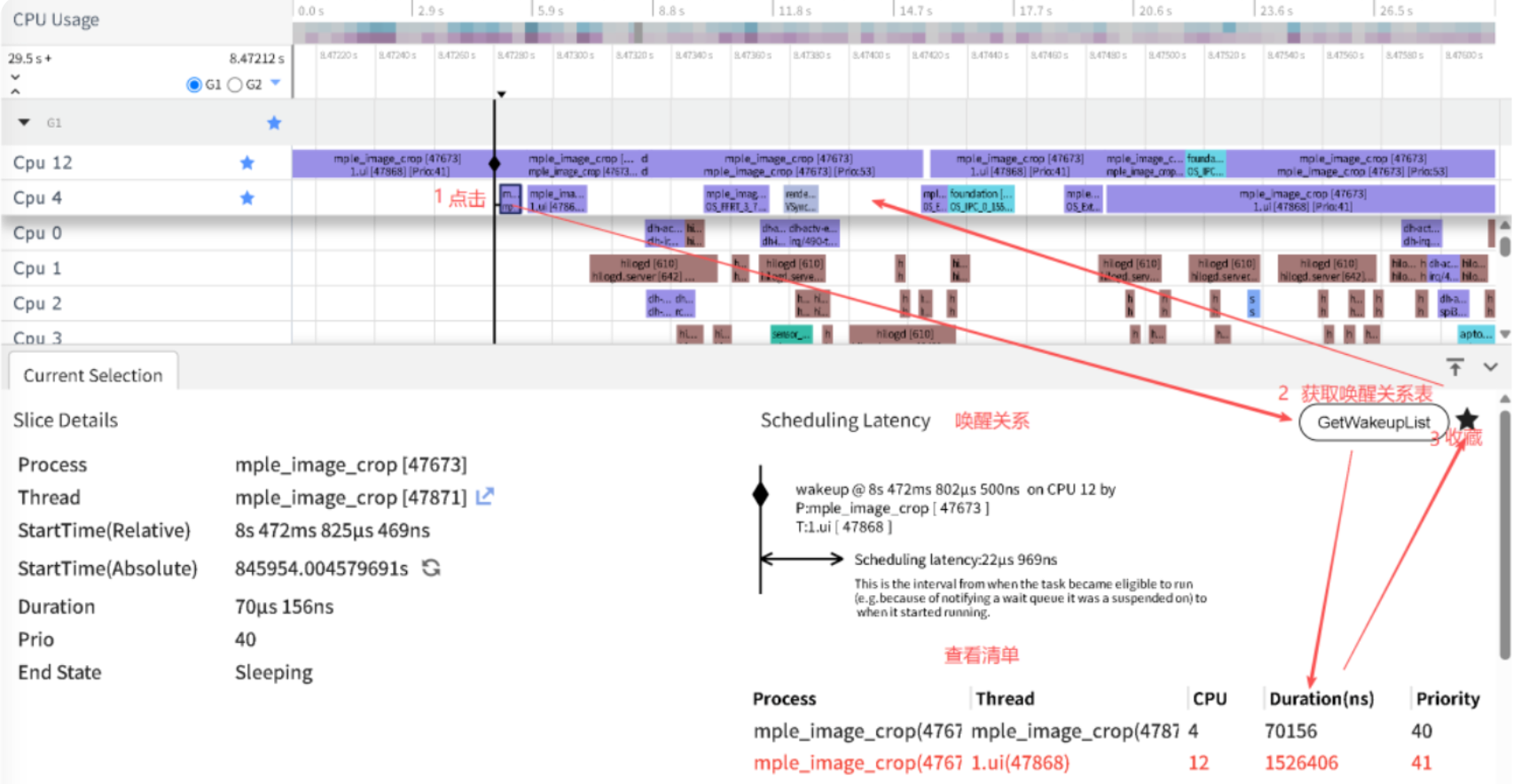Switch to the Current Selection tab
Image resolution: width=1513 pixels, height=784 pixels.
93,374
